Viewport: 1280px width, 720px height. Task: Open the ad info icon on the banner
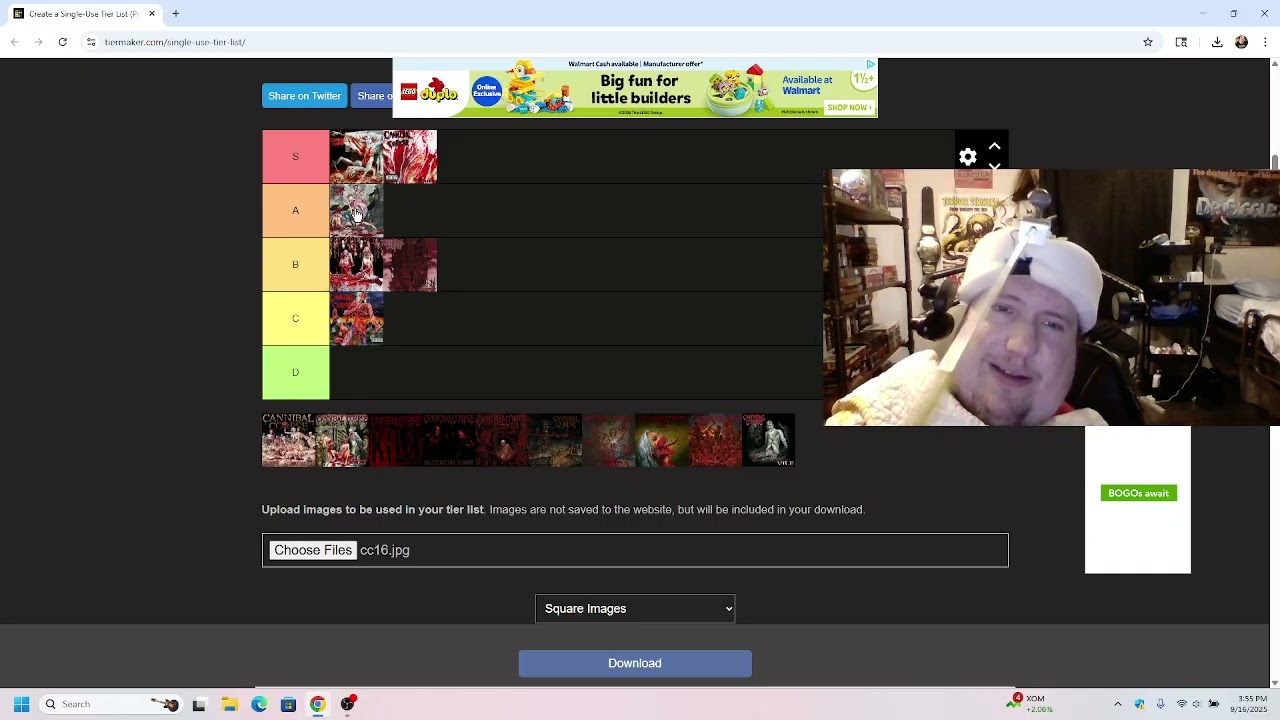870,64
